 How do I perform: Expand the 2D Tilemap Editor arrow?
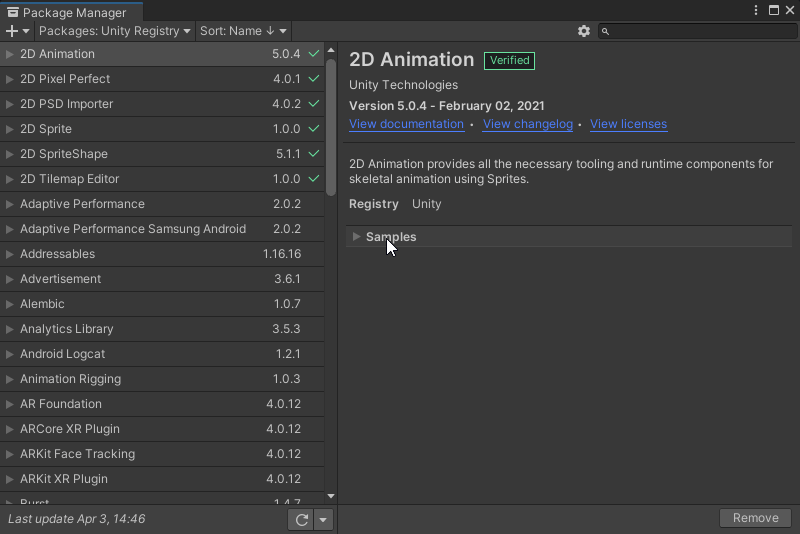click(9, 179)
